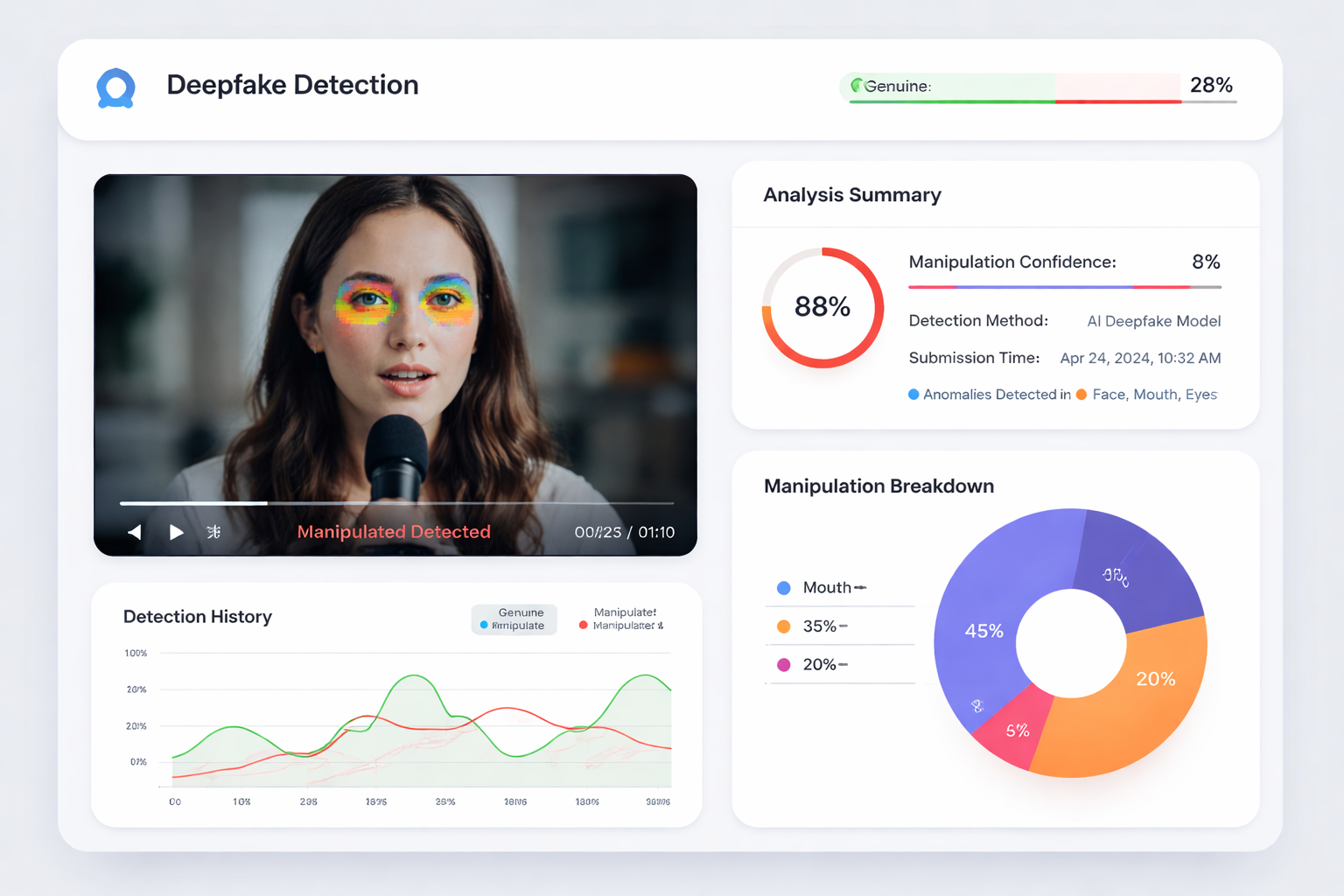The image size is (1344, 896).
Task: Toggle the Genuine legend in Detection History
Action: click(514, 619)
